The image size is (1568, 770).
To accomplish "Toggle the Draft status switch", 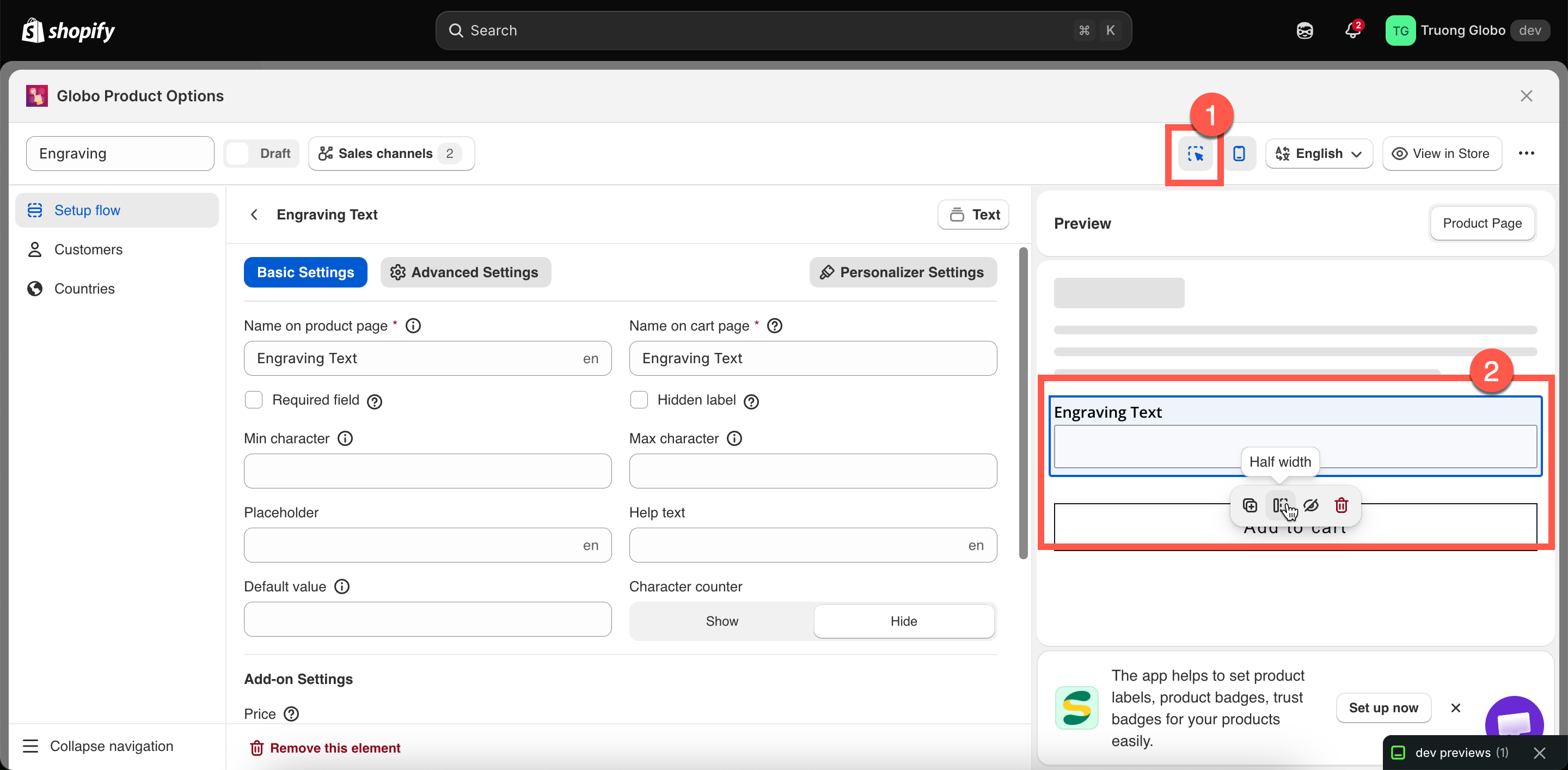I will 262,154.
